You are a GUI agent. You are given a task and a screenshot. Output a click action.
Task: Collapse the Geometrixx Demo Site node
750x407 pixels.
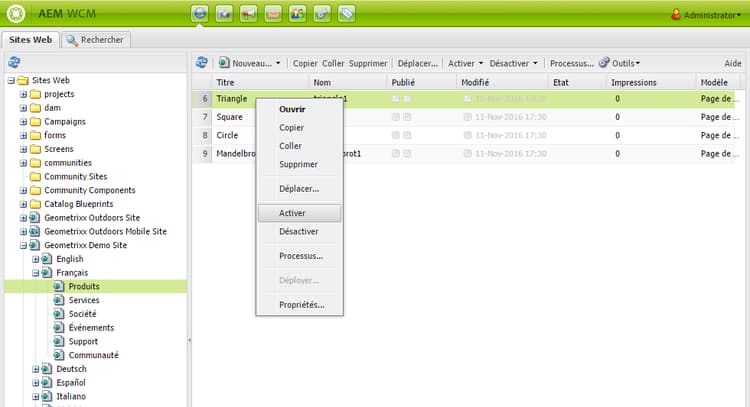(23, 245)
